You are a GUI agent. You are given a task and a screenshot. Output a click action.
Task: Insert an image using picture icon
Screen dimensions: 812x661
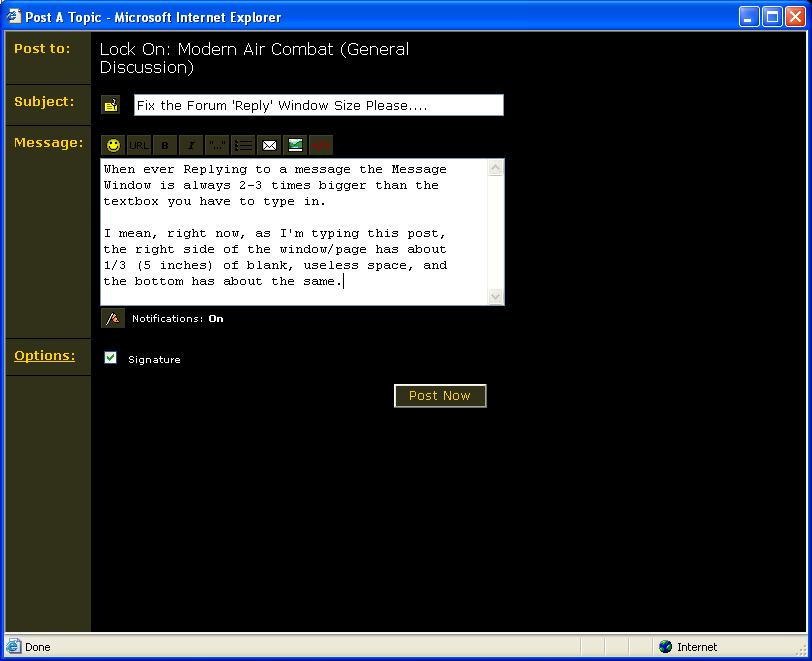tap(295, 145)
